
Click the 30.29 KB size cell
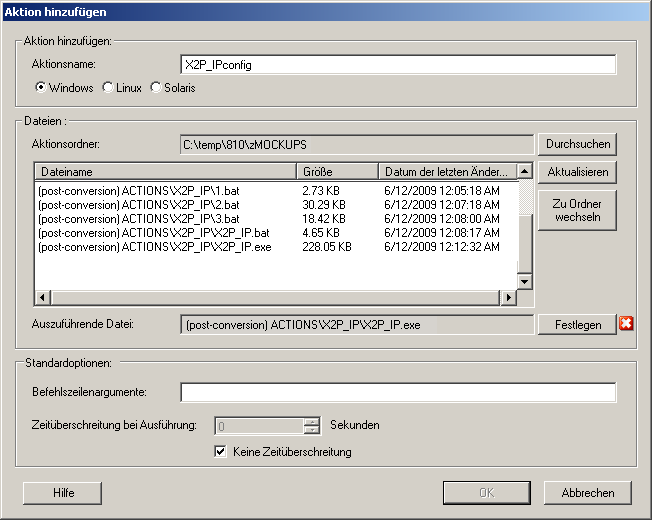(x=324, y=205)
